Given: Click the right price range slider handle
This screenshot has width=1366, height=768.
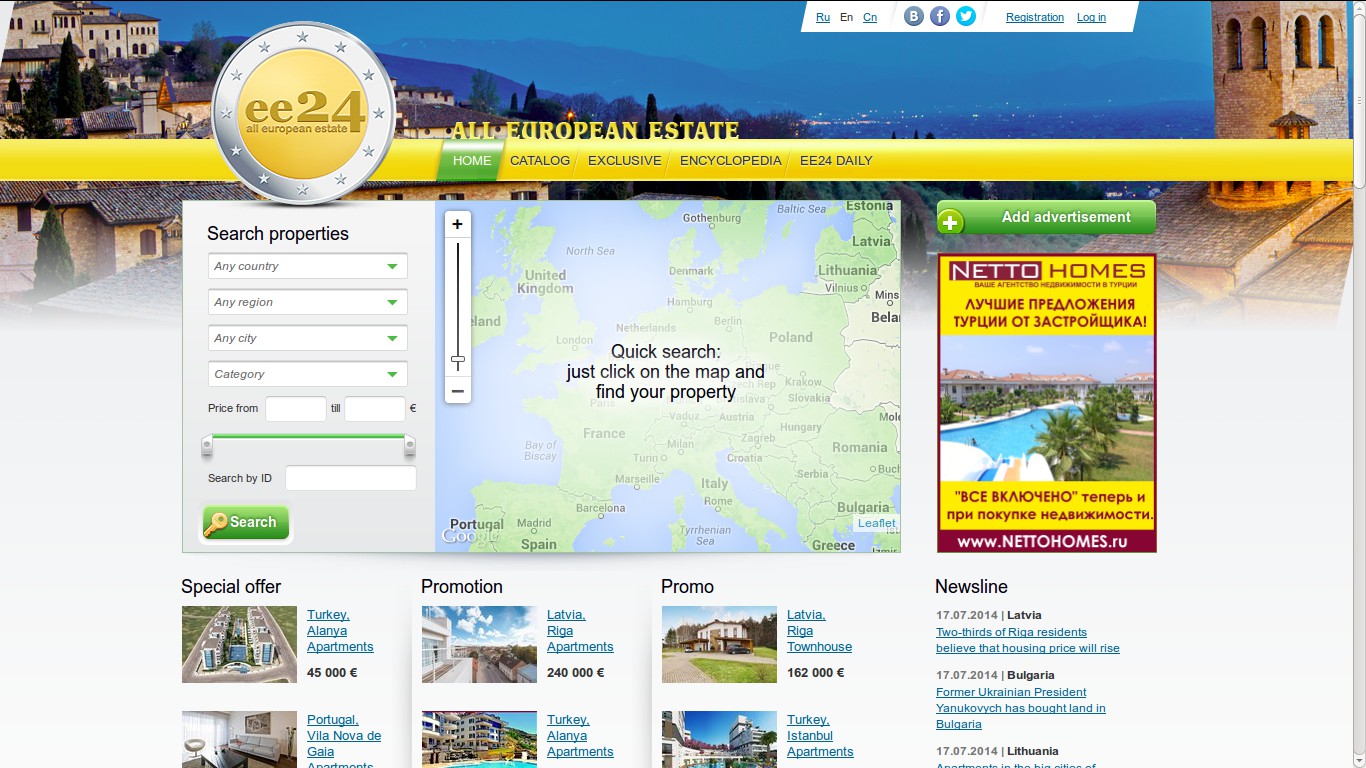Looking at the screenshot, I should [410, 445].
